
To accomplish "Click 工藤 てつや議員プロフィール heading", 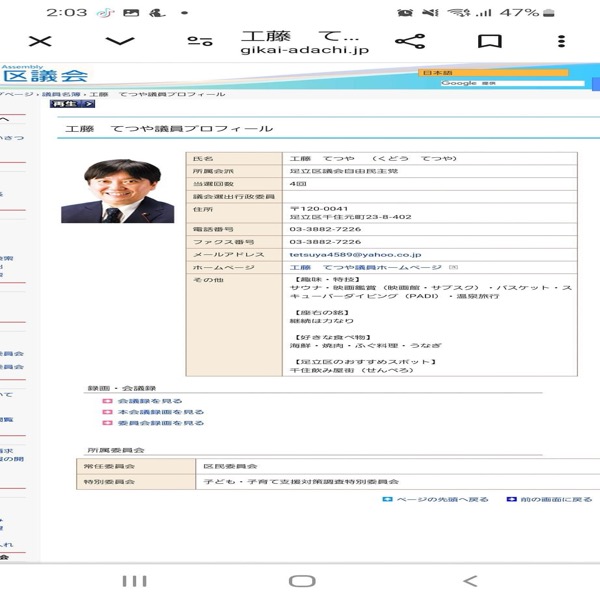I will (169, 129).
